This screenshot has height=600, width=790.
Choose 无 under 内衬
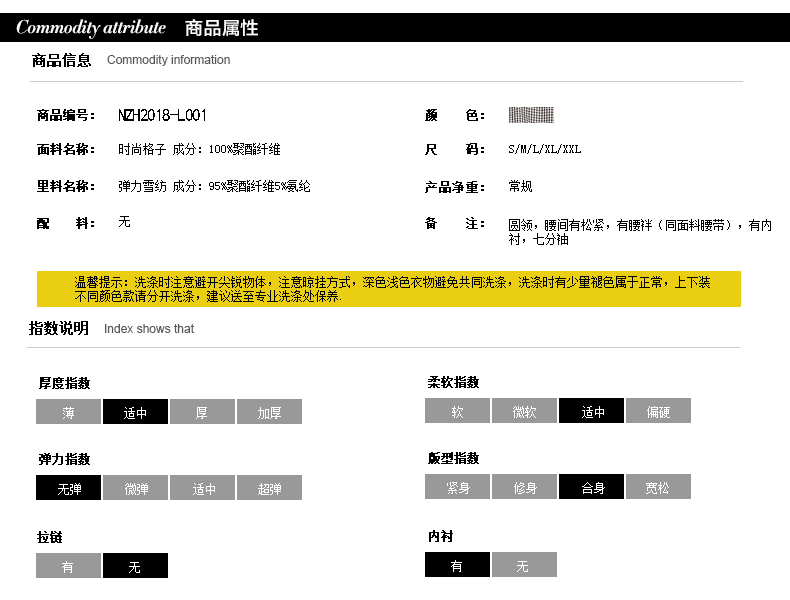tap(524, 565)
